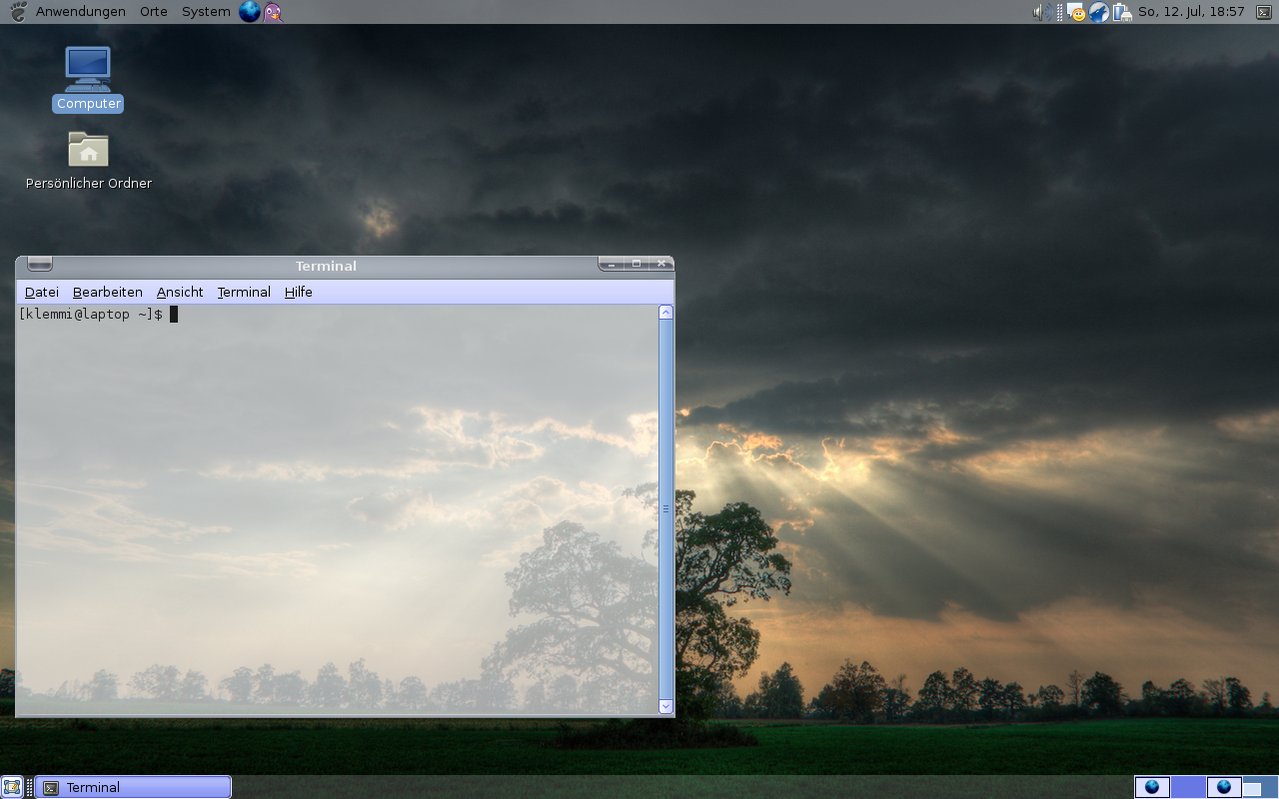Open the Orte menu
The width and height of the screenshot is (1279, 799).
(x=154, y=12)
